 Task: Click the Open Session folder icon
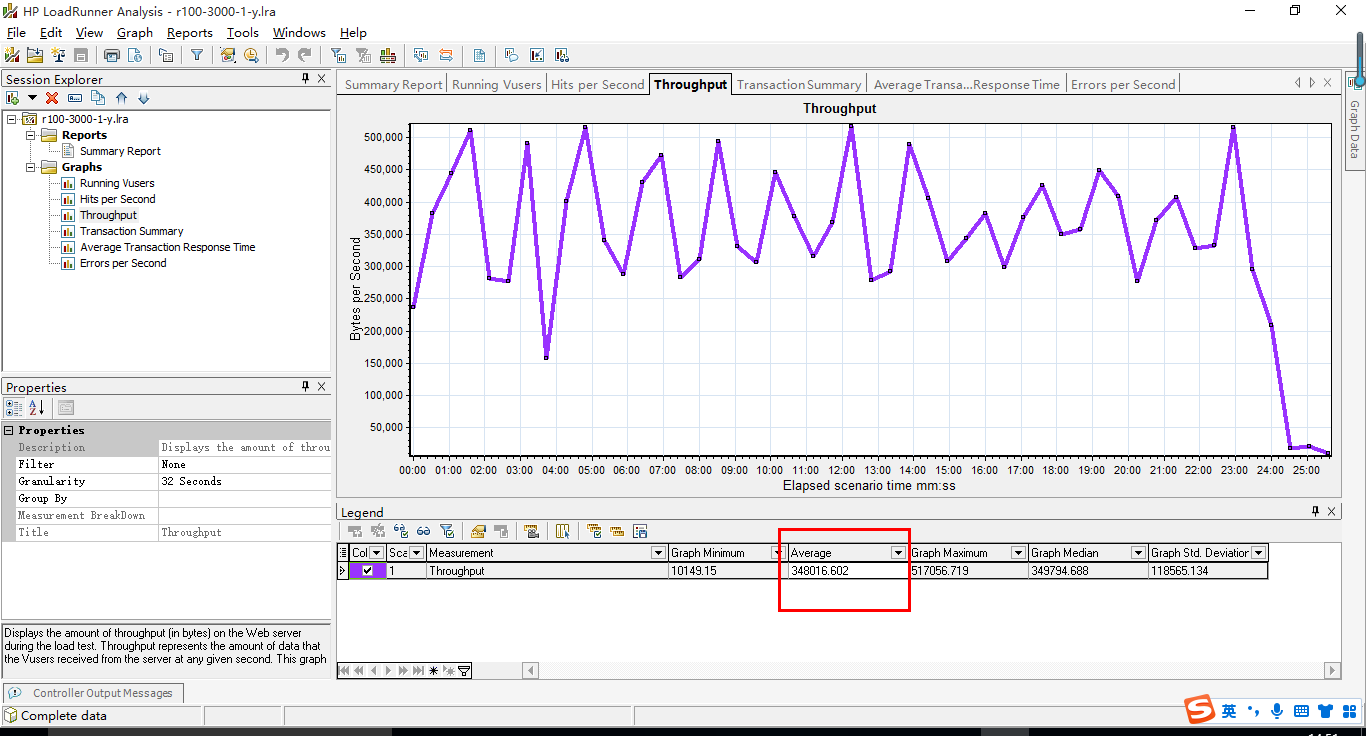click(x=35, y=55)
